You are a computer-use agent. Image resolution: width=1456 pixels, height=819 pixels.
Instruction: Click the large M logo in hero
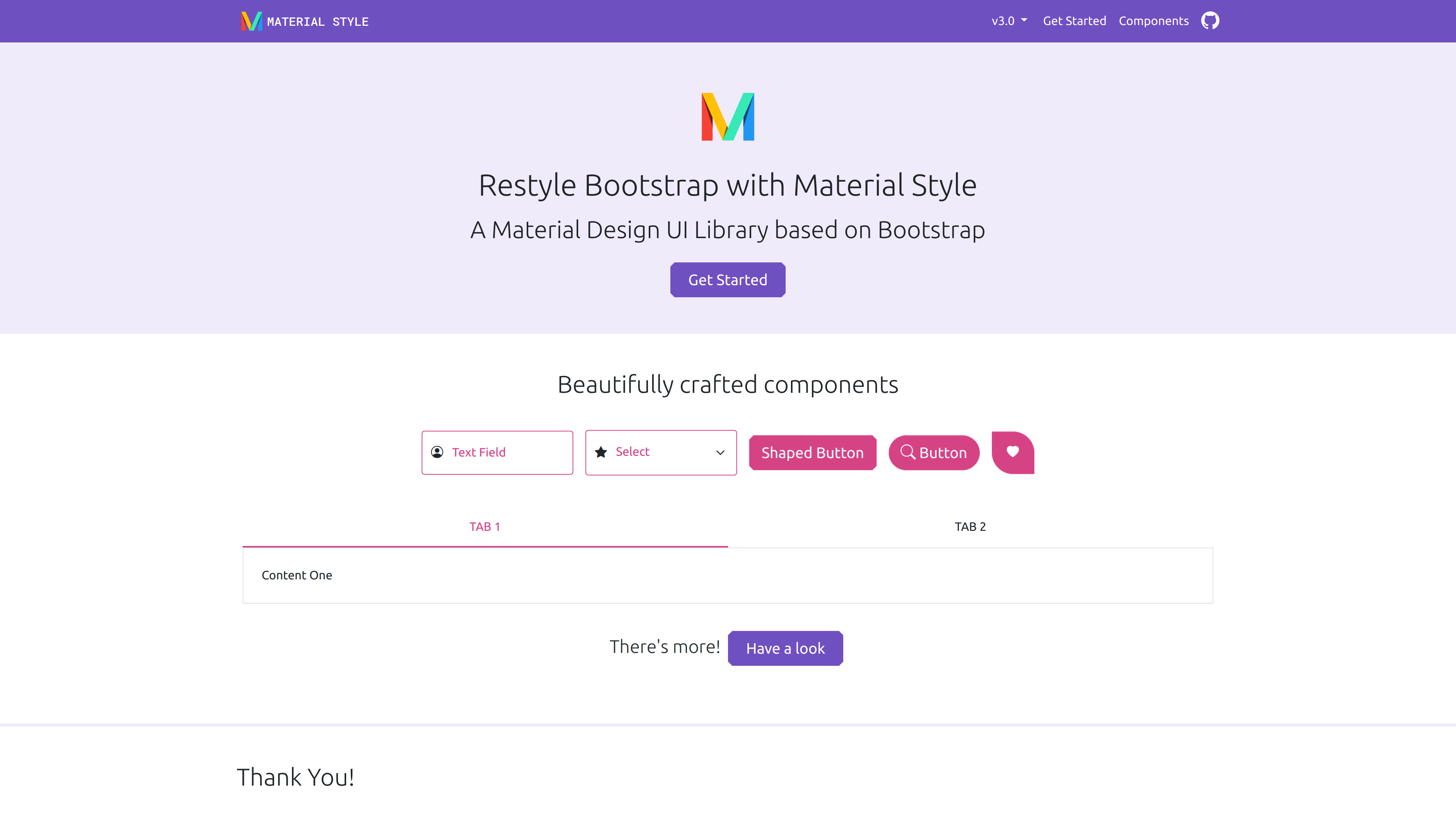coord(728,116)
